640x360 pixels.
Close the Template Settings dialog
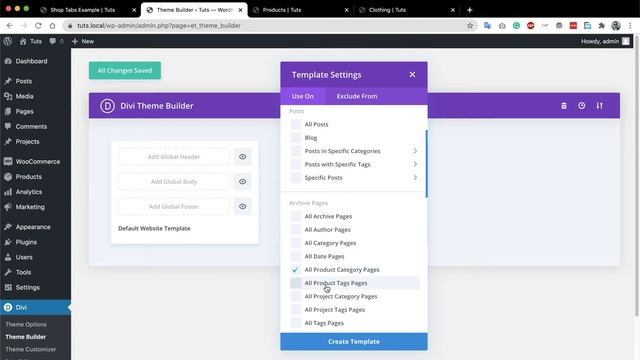pos(412,75)
